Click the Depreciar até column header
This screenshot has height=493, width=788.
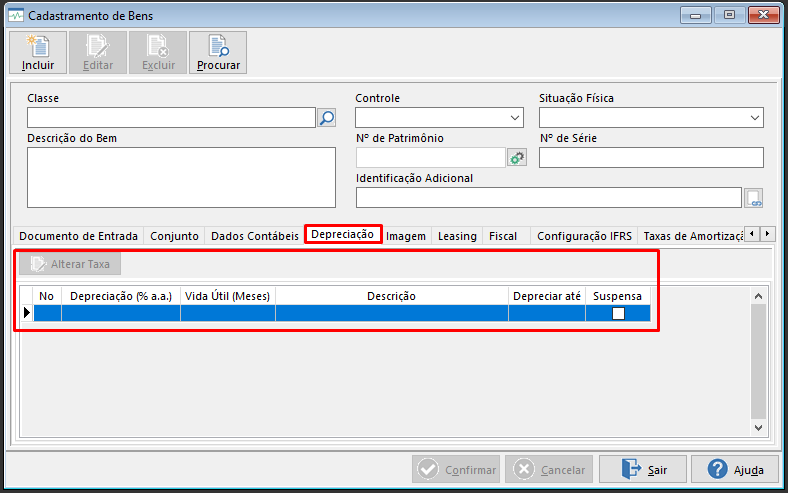547,296
